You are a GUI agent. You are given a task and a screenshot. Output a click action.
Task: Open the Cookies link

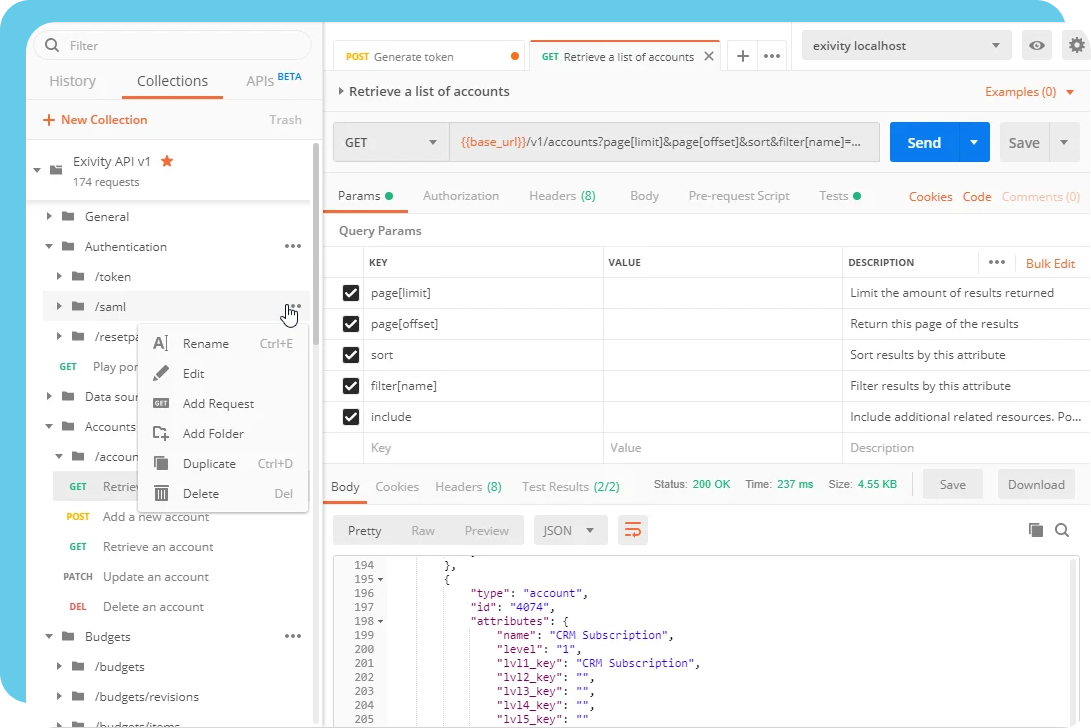coord(930,196)
